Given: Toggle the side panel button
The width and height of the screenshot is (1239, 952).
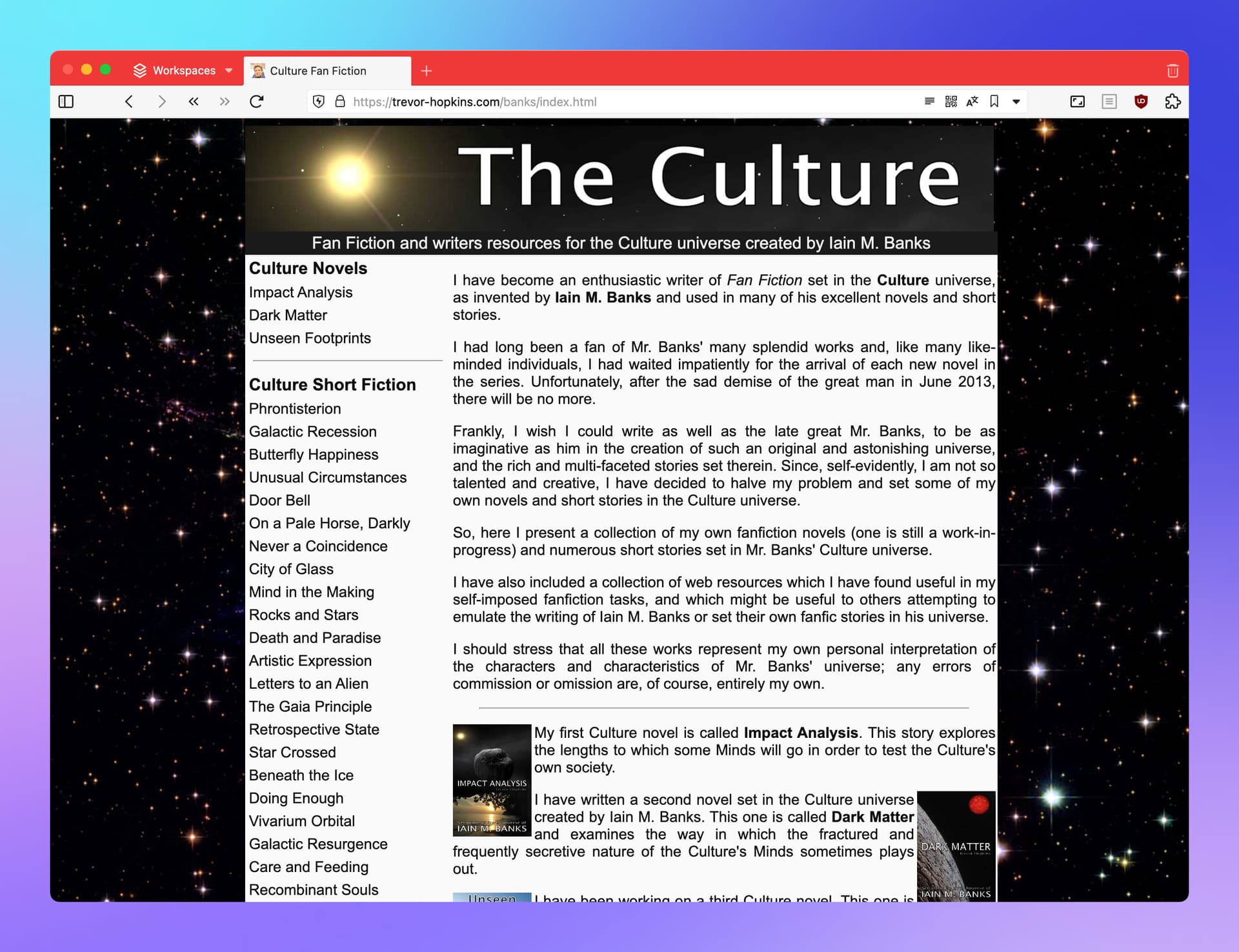Looking at the screenshot, I should (x=66, y=101).
